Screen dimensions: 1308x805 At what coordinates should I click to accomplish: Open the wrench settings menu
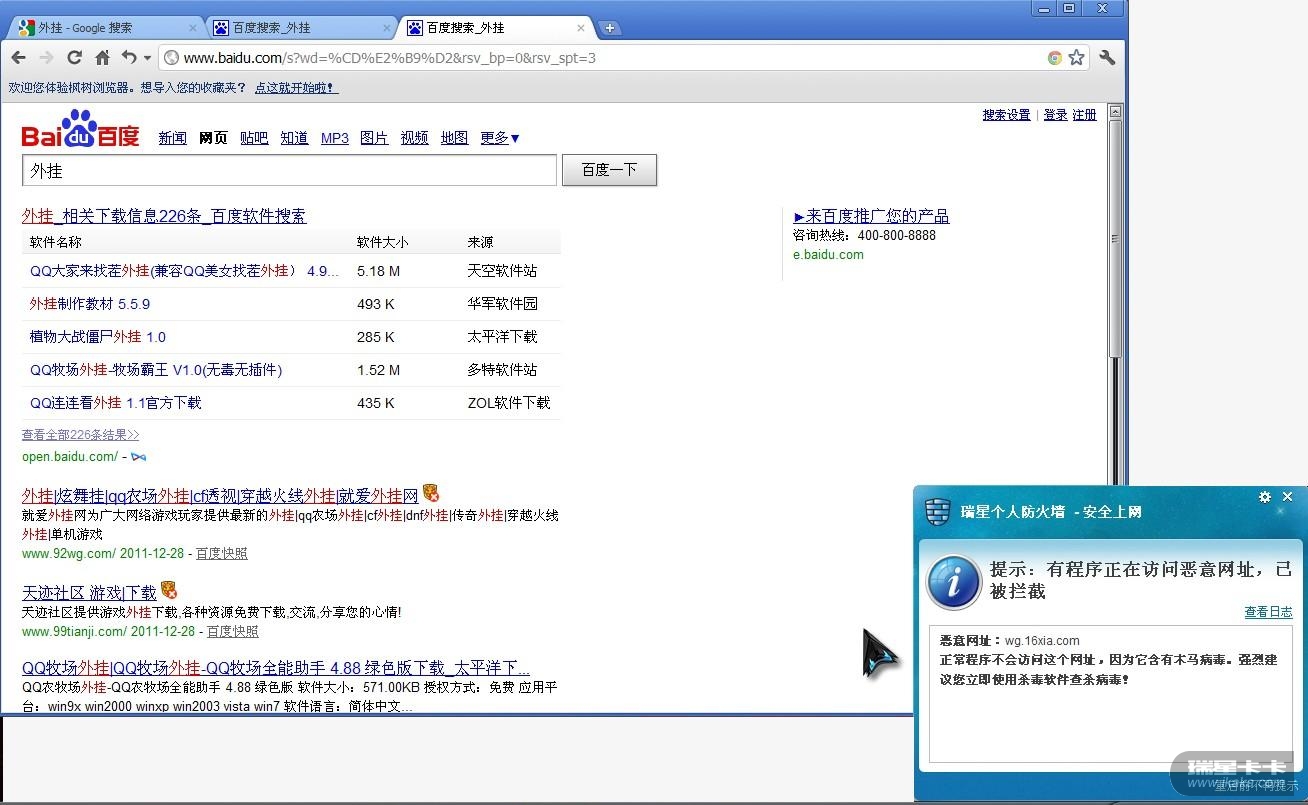(x=1107, y=58)
